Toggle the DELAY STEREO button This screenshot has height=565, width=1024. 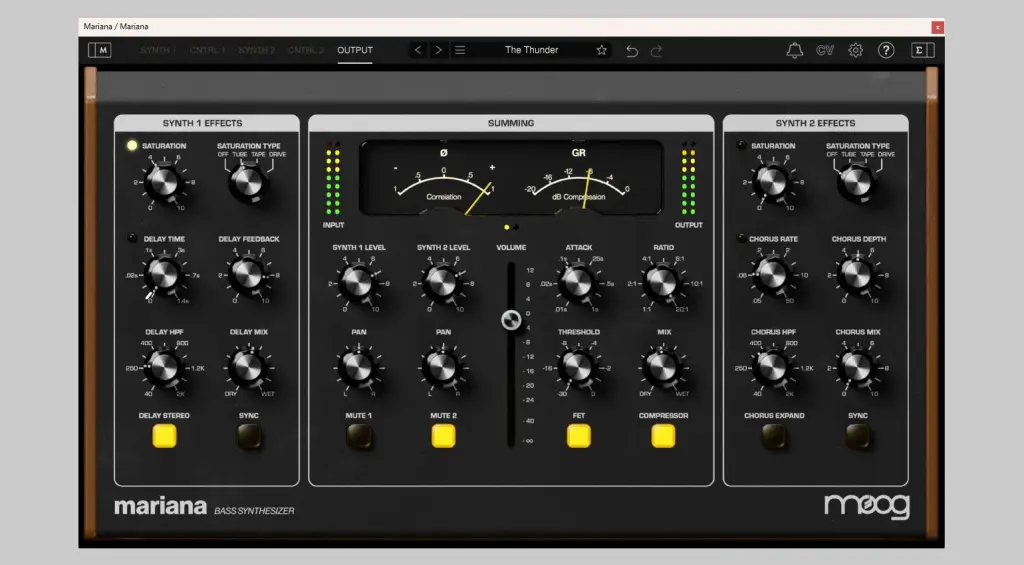point(164,436)
